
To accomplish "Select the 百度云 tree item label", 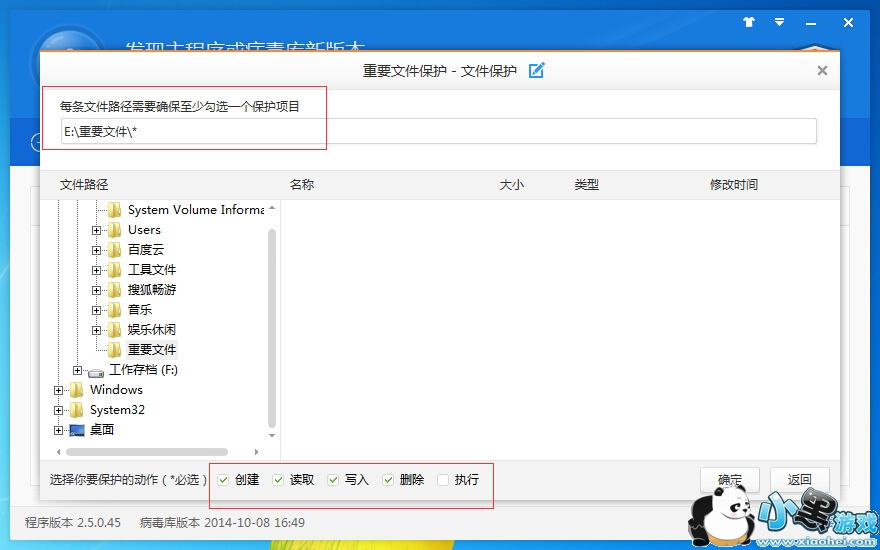I will [x=146, y=250].
